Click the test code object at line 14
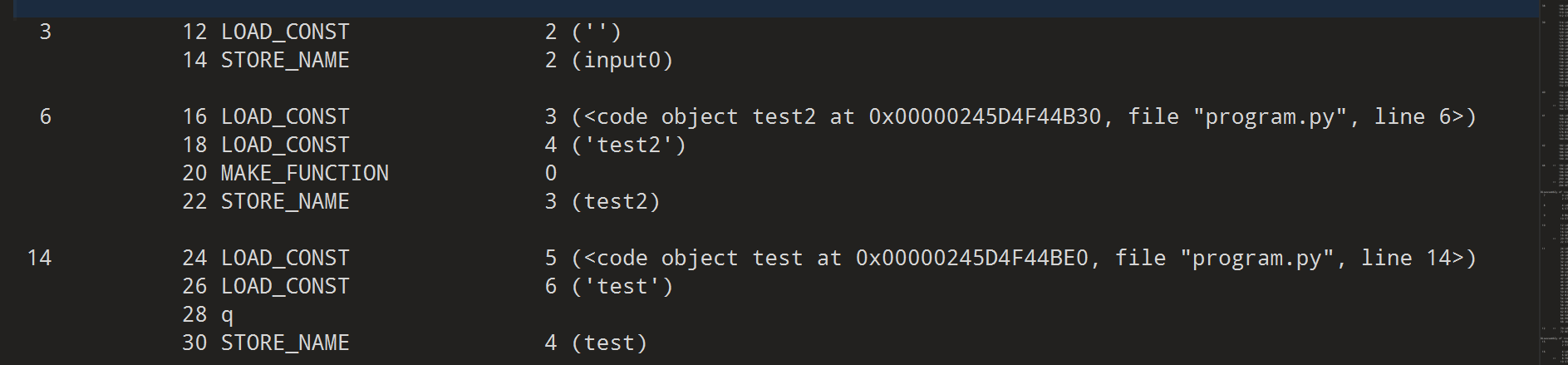The width and height of the screenshot is (1568, 365). pos(1024,258)
